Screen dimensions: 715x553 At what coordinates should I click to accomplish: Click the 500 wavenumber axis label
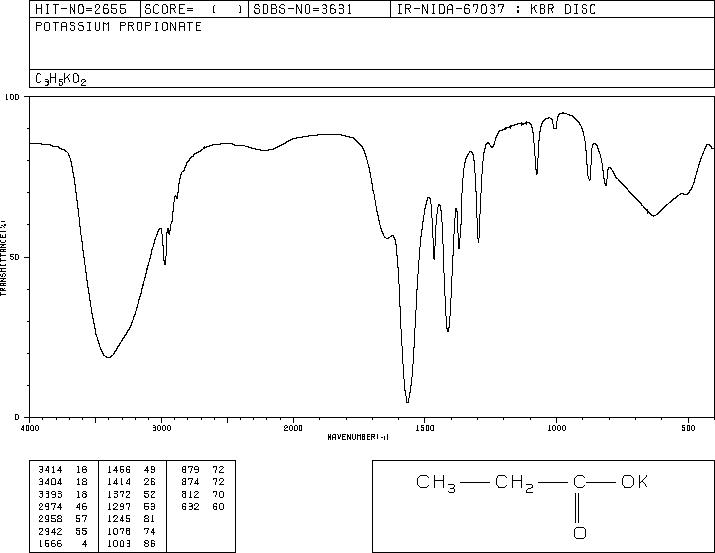[x=688, y=428]
